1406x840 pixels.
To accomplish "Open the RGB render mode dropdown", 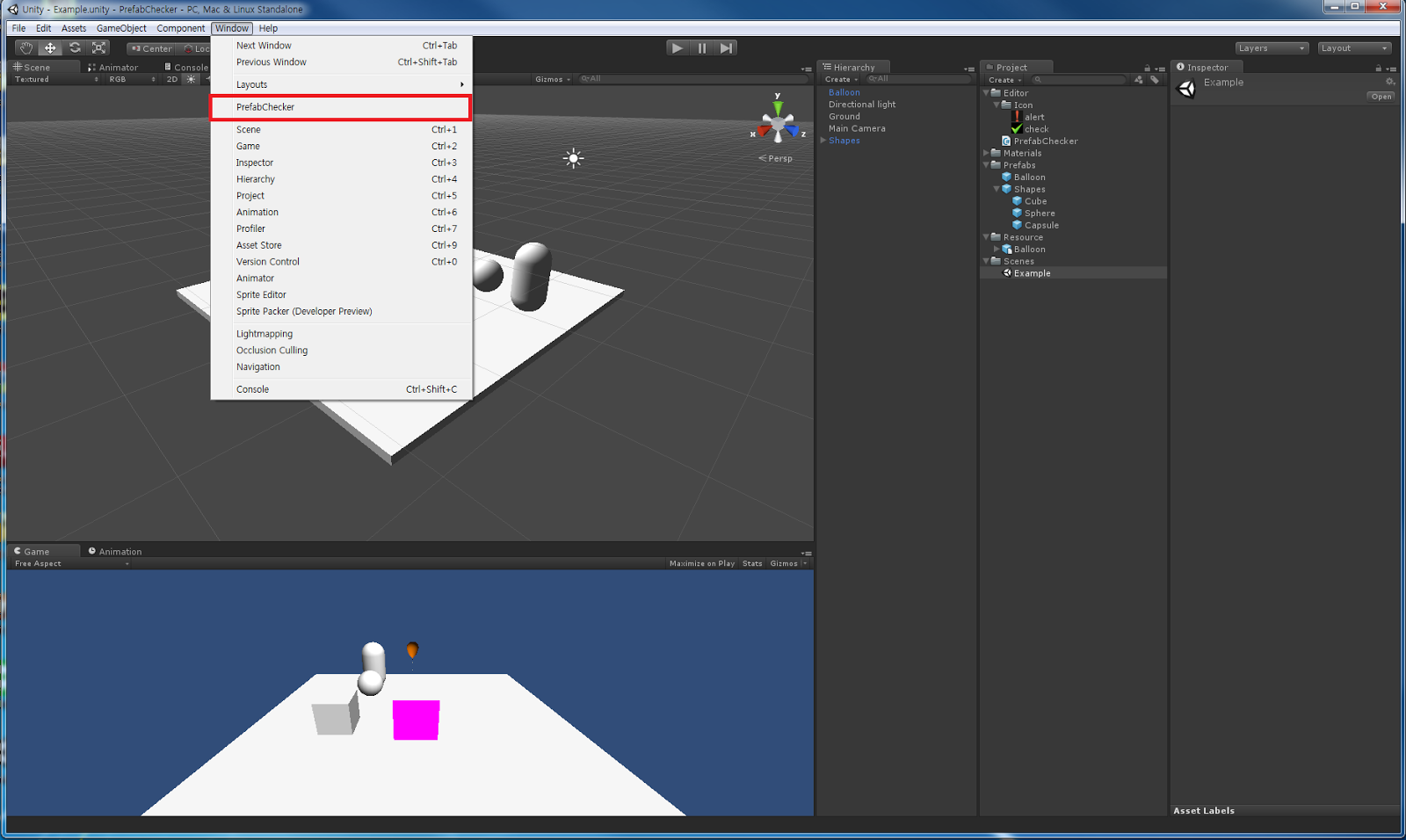I will click(132, 79).
